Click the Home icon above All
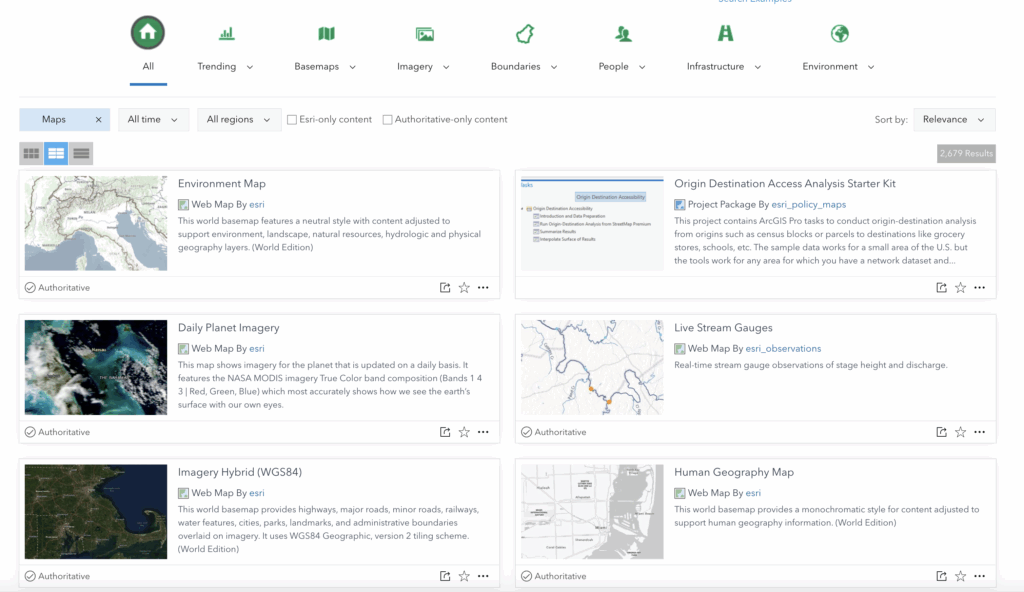The height and width of the screenshot is (592, 1024). (x=148, y=33)
